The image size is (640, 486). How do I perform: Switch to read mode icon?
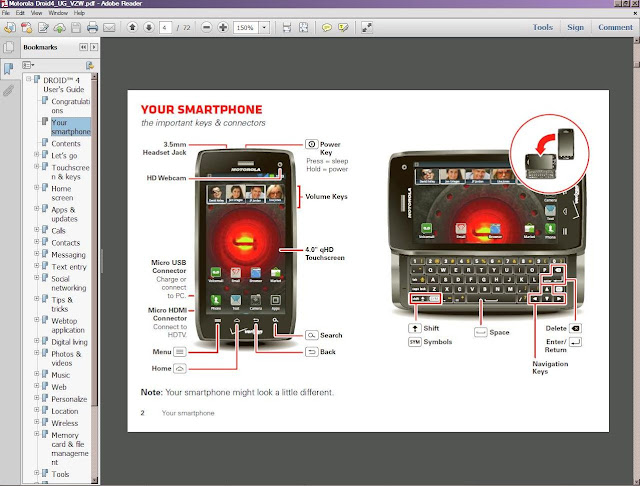(367, 27)
